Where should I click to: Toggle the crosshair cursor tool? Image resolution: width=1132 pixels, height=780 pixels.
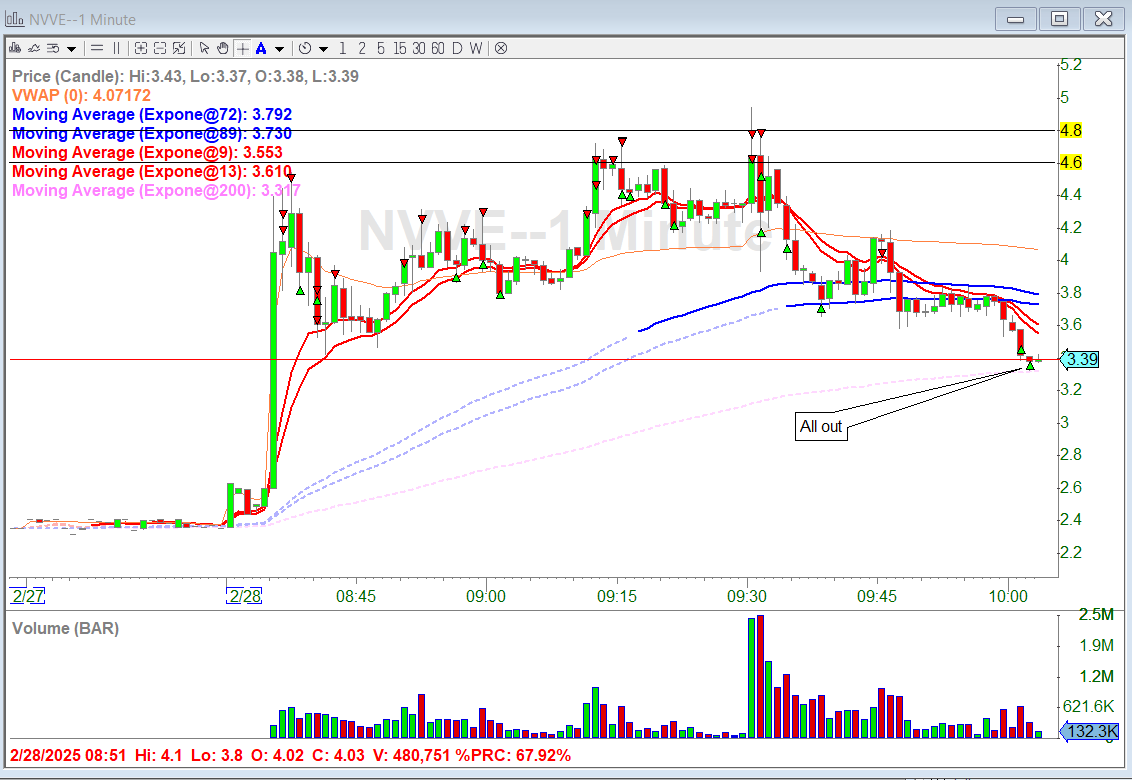[x=243, y=48]
